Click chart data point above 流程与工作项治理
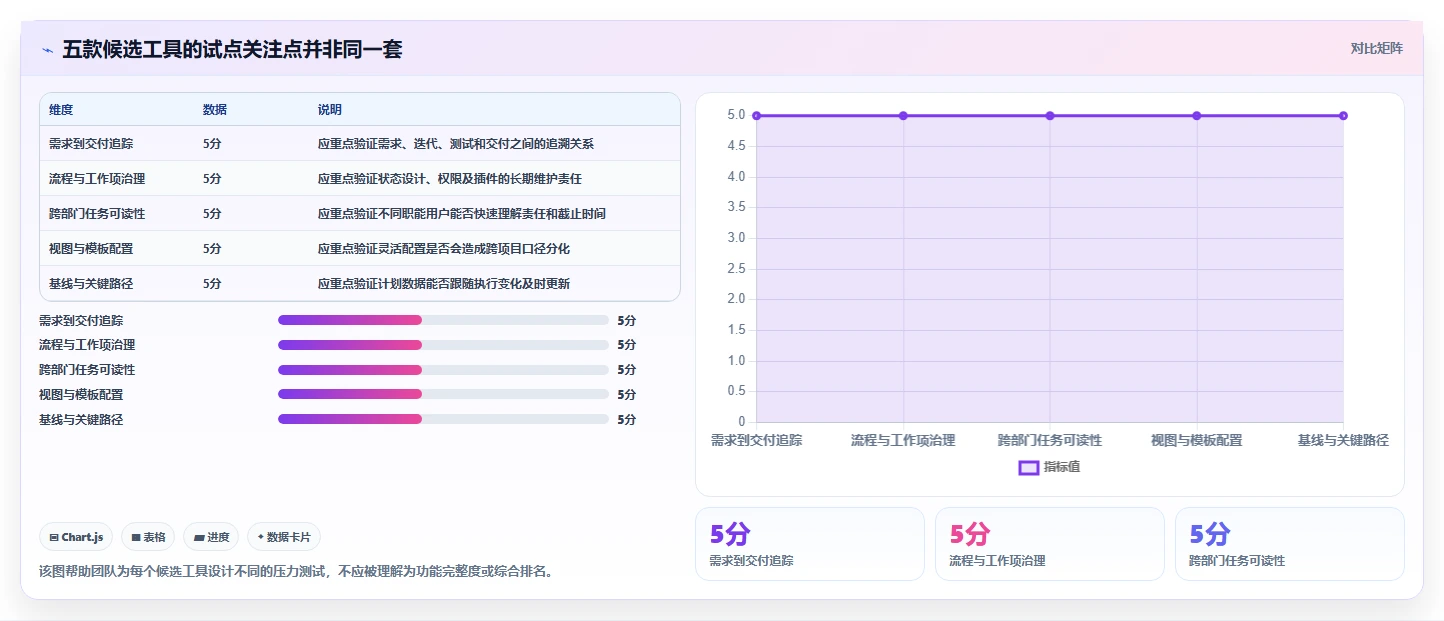The image size is (1444, 621). [903, 116]
